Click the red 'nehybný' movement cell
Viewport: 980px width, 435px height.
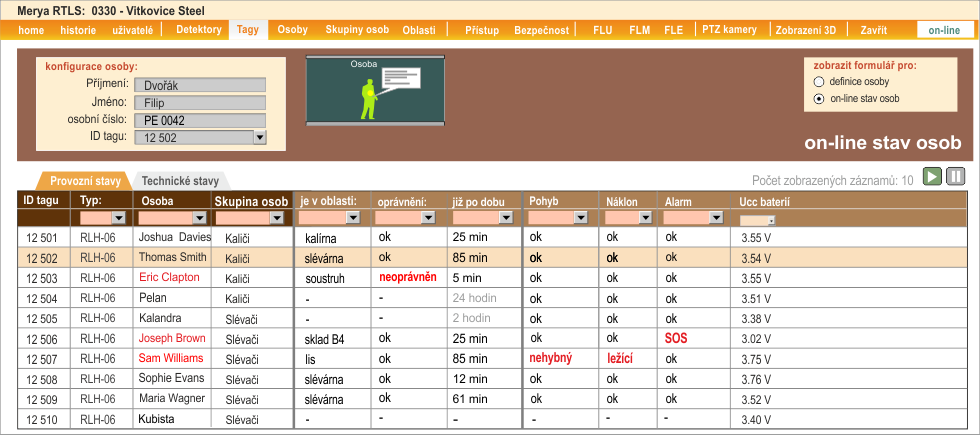551,358
